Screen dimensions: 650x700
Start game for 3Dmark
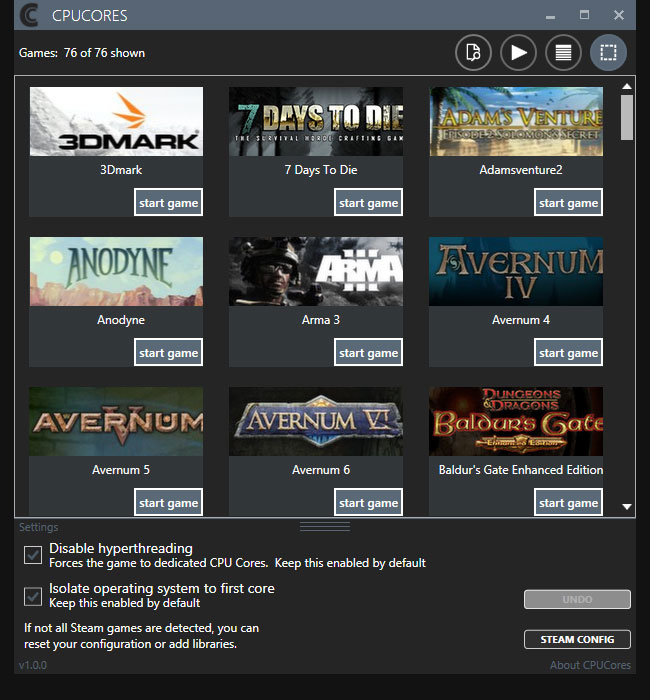pyautogui.click(x=168, y=202)
